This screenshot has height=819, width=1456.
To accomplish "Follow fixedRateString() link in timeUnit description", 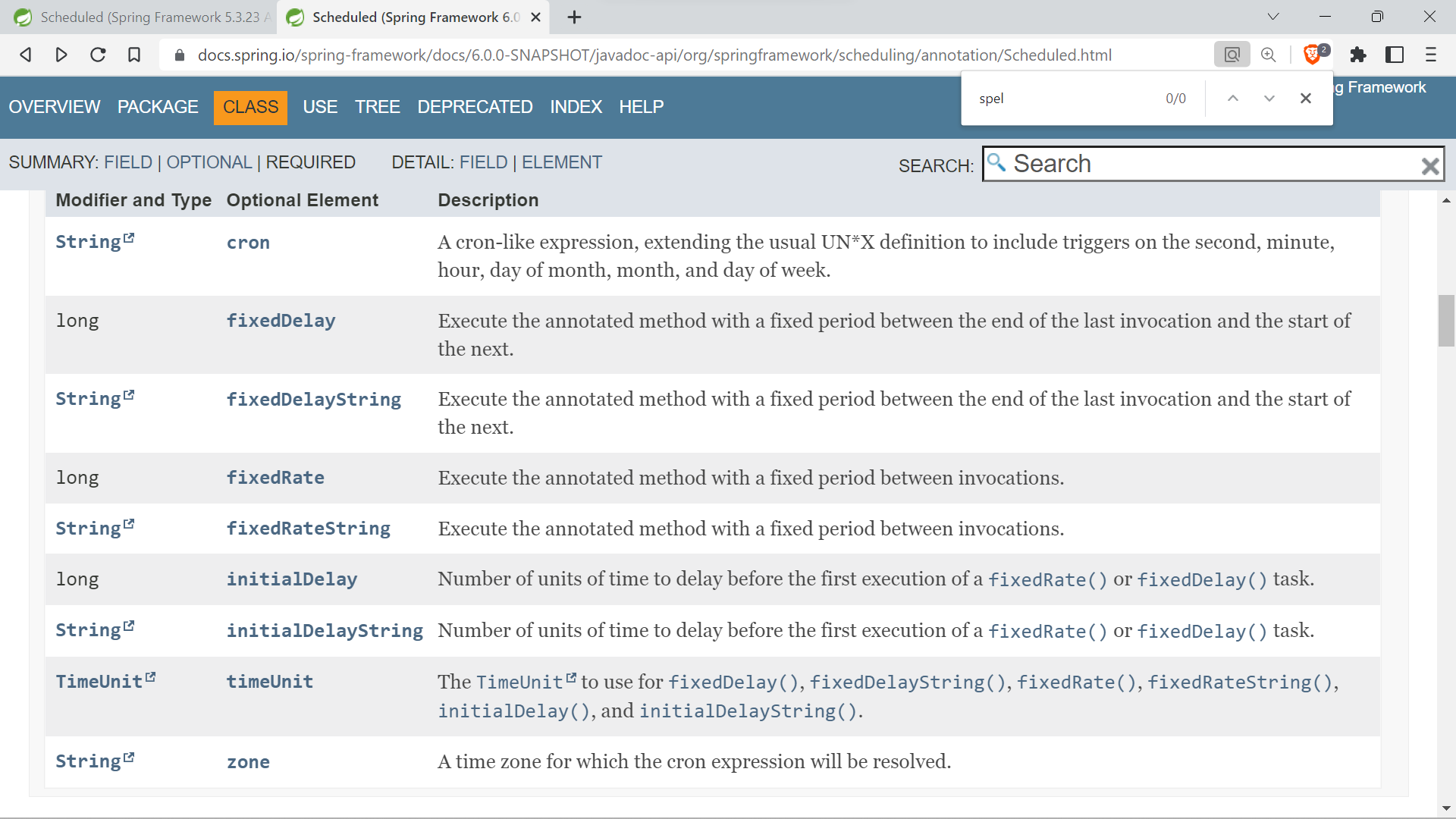I will pos(1240,682).
